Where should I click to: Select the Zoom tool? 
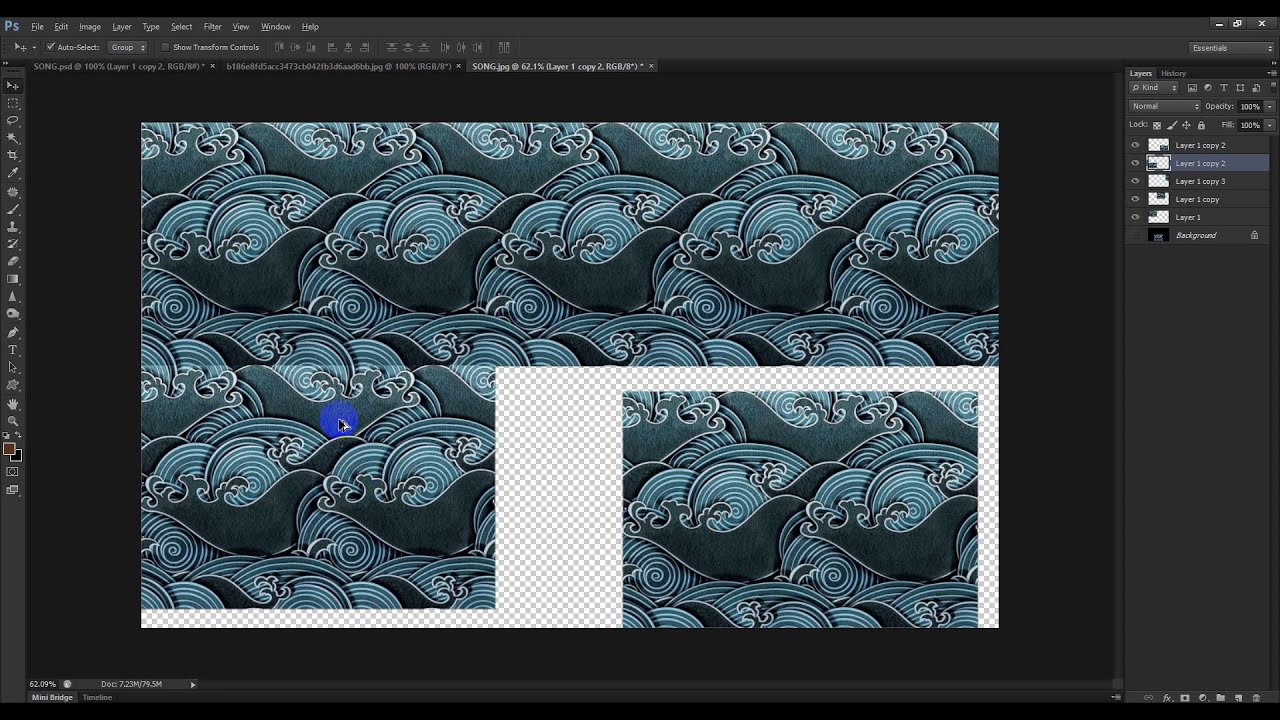coord(13,421)
